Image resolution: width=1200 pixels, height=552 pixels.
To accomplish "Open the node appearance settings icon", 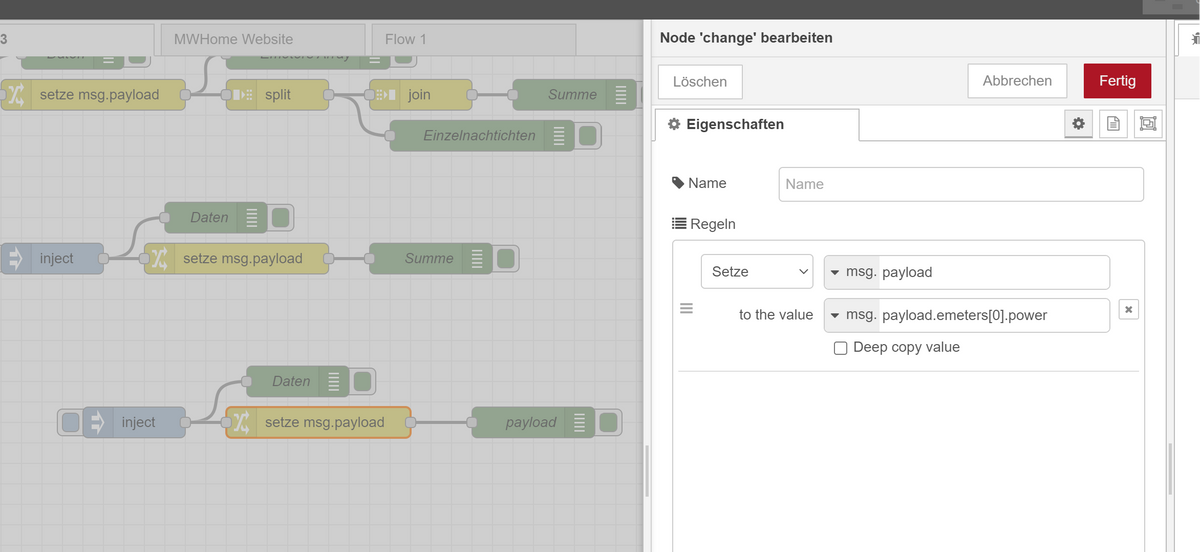I will pyautogui.click(x=1147, y=124).
